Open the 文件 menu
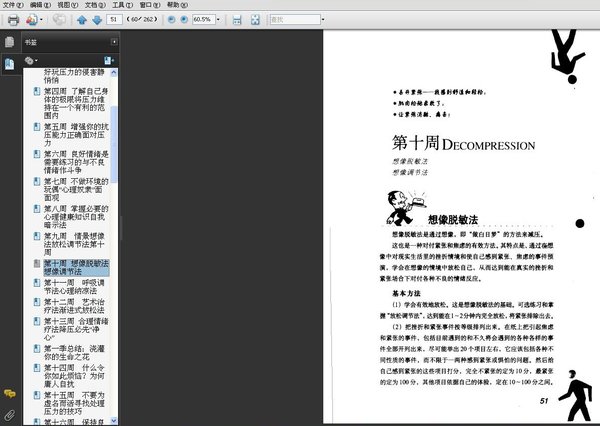The height and width of the screenshot is (426, 600). (13, 5)
